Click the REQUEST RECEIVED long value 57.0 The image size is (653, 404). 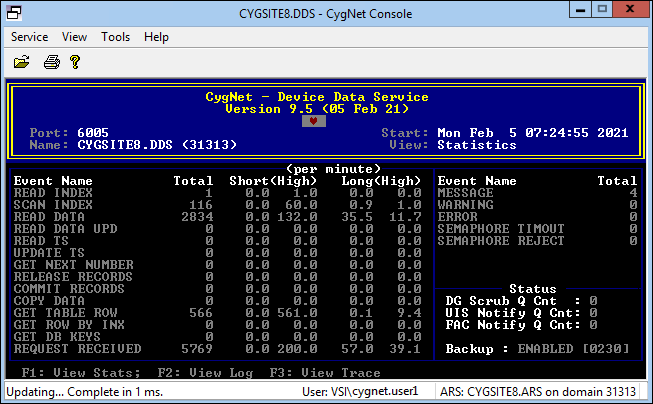pyautogui.click(x=357, y=349)
